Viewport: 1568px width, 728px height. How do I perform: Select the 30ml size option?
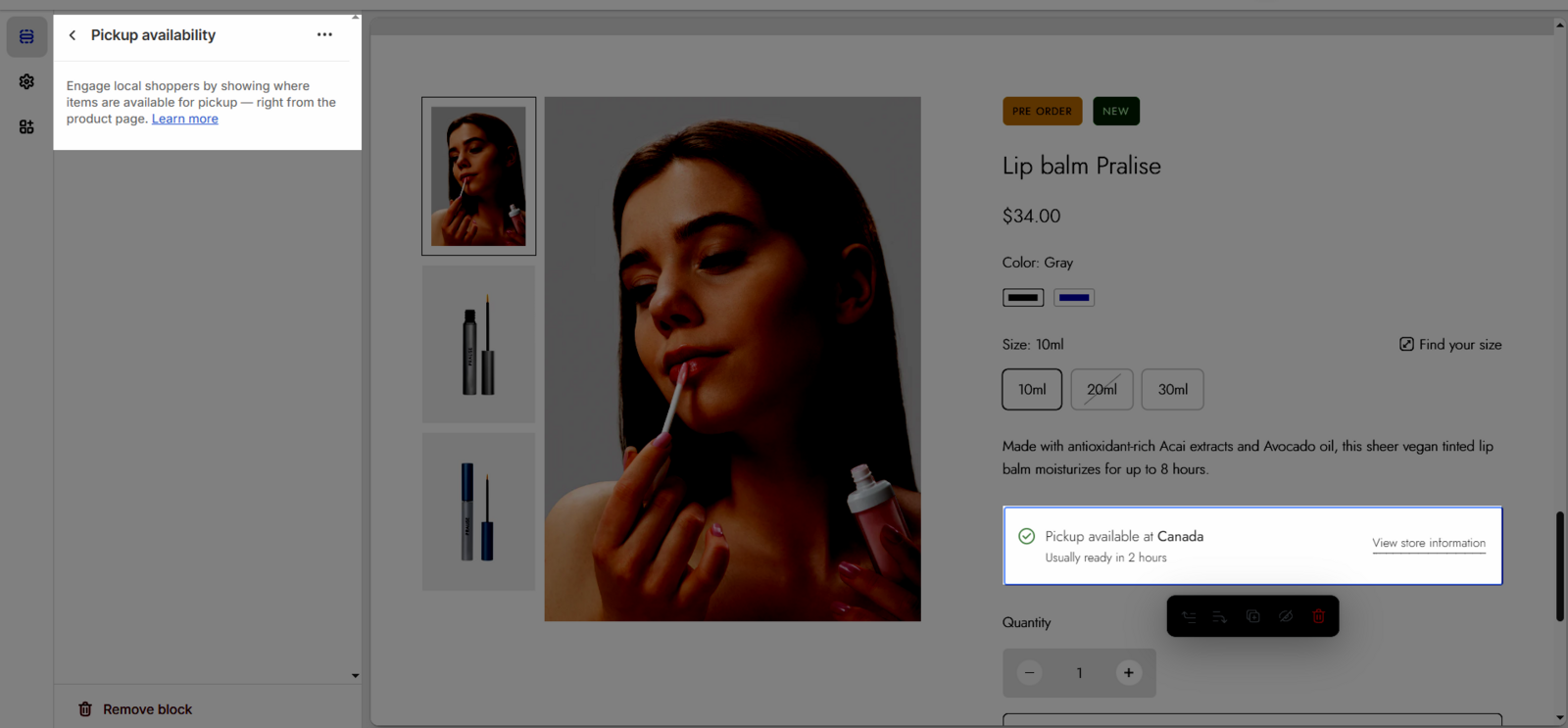tap(1172, 389)
